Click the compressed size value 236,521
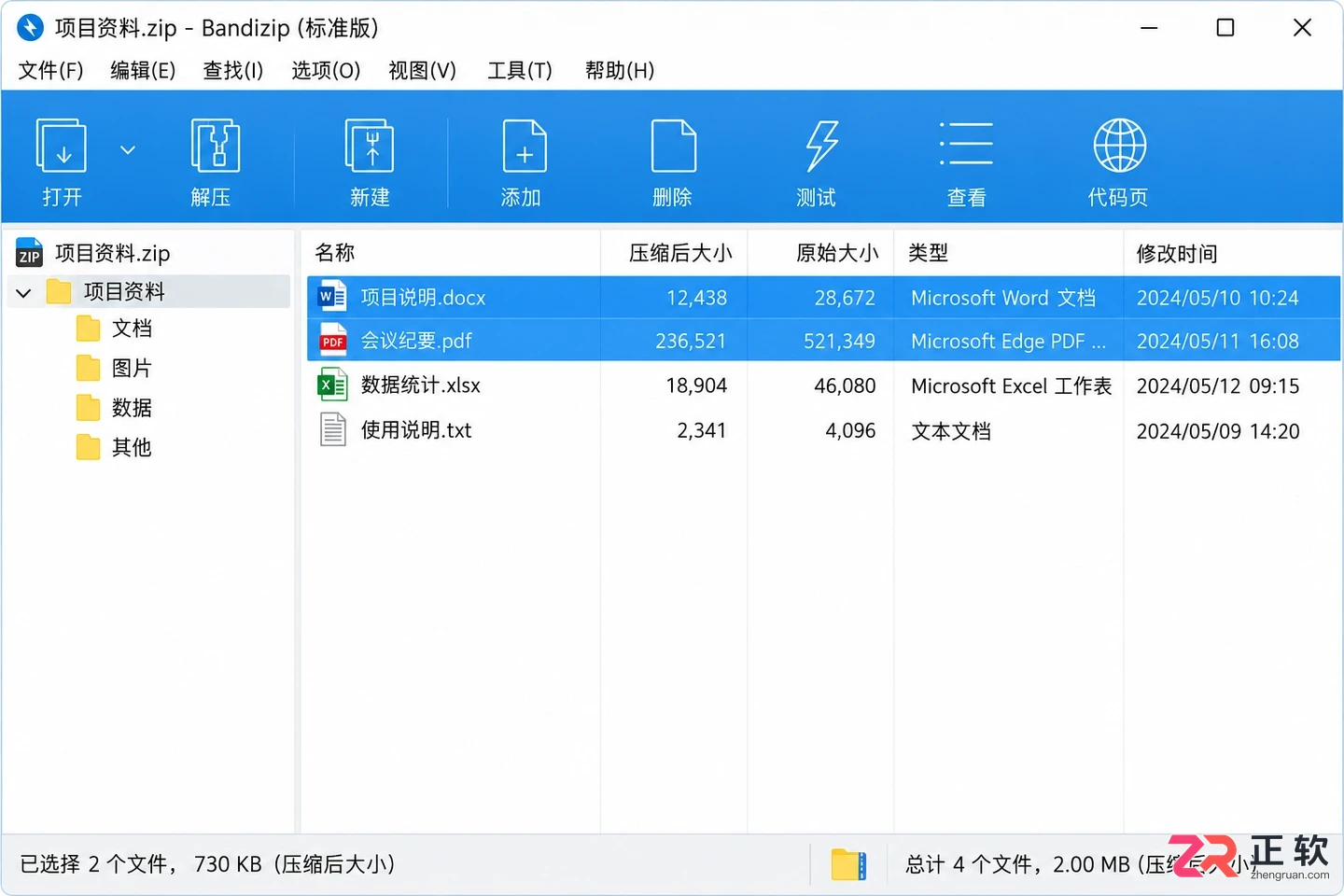 point(691,342)
